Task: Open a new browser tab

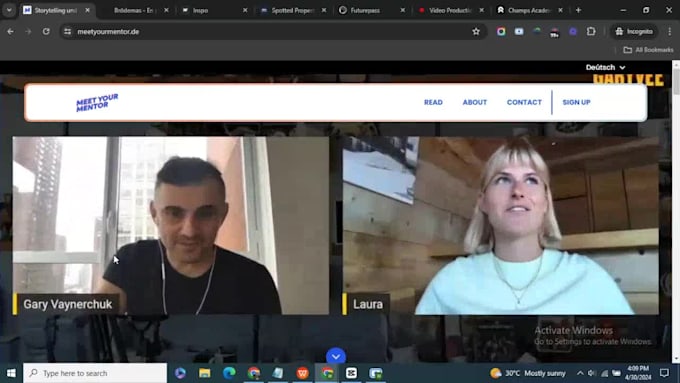Action: 578,10
